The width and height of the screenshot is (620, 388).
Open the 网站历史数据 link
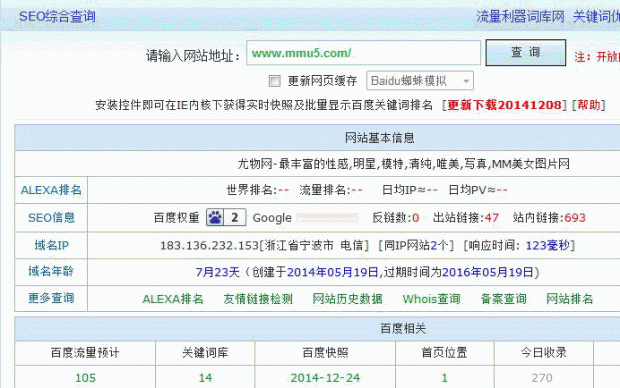pos(347,299)
